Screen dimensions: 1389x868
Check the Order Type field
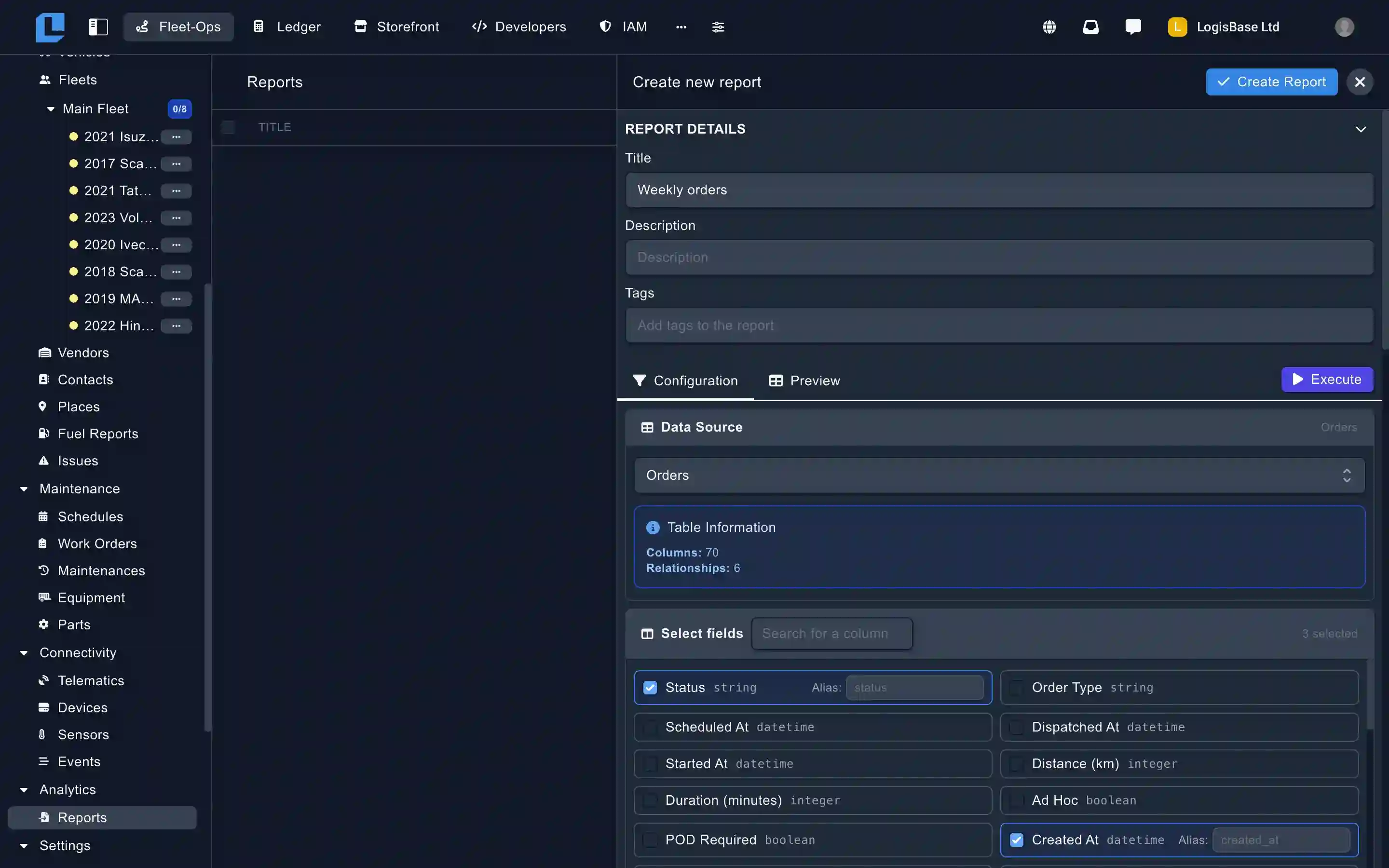pos(1016,687)
